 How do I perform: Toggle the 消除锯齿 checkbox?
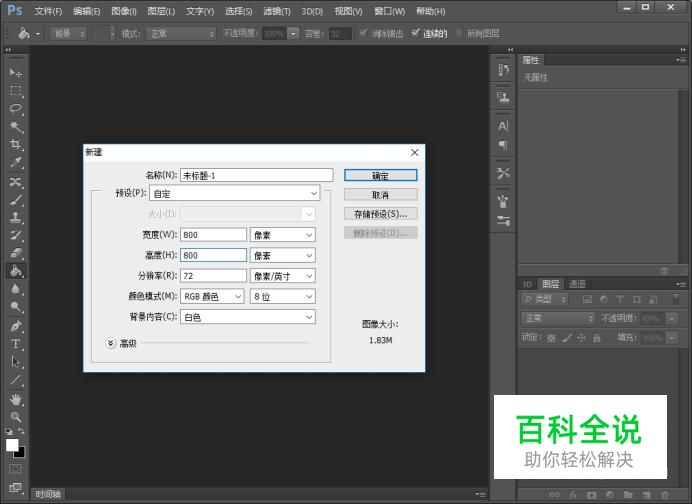(363, 33)
